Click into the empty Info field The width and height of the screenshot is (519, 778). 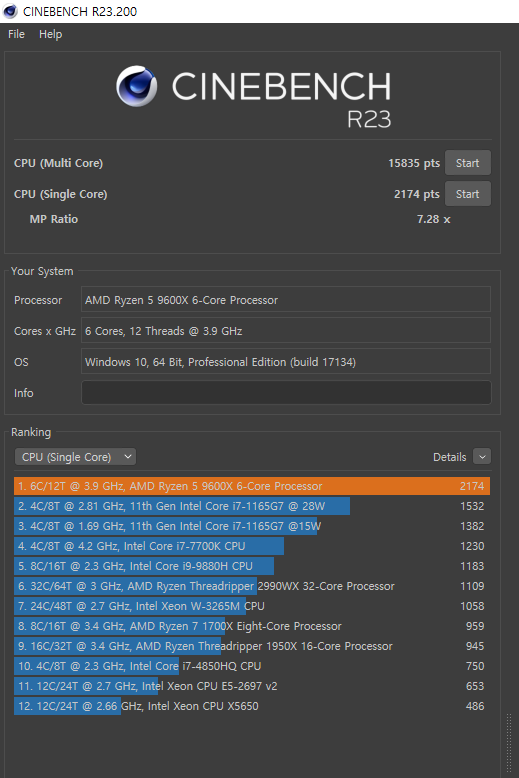286,392
